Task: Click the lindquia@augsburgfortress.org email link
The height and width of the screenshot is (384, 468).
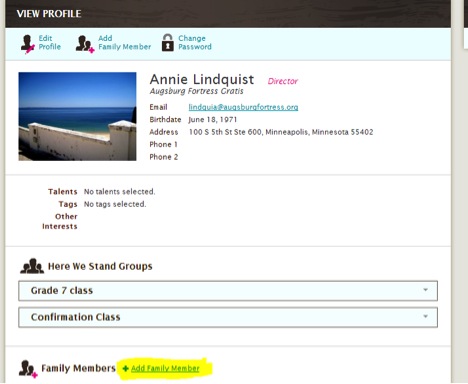Action: pos(243,107)
